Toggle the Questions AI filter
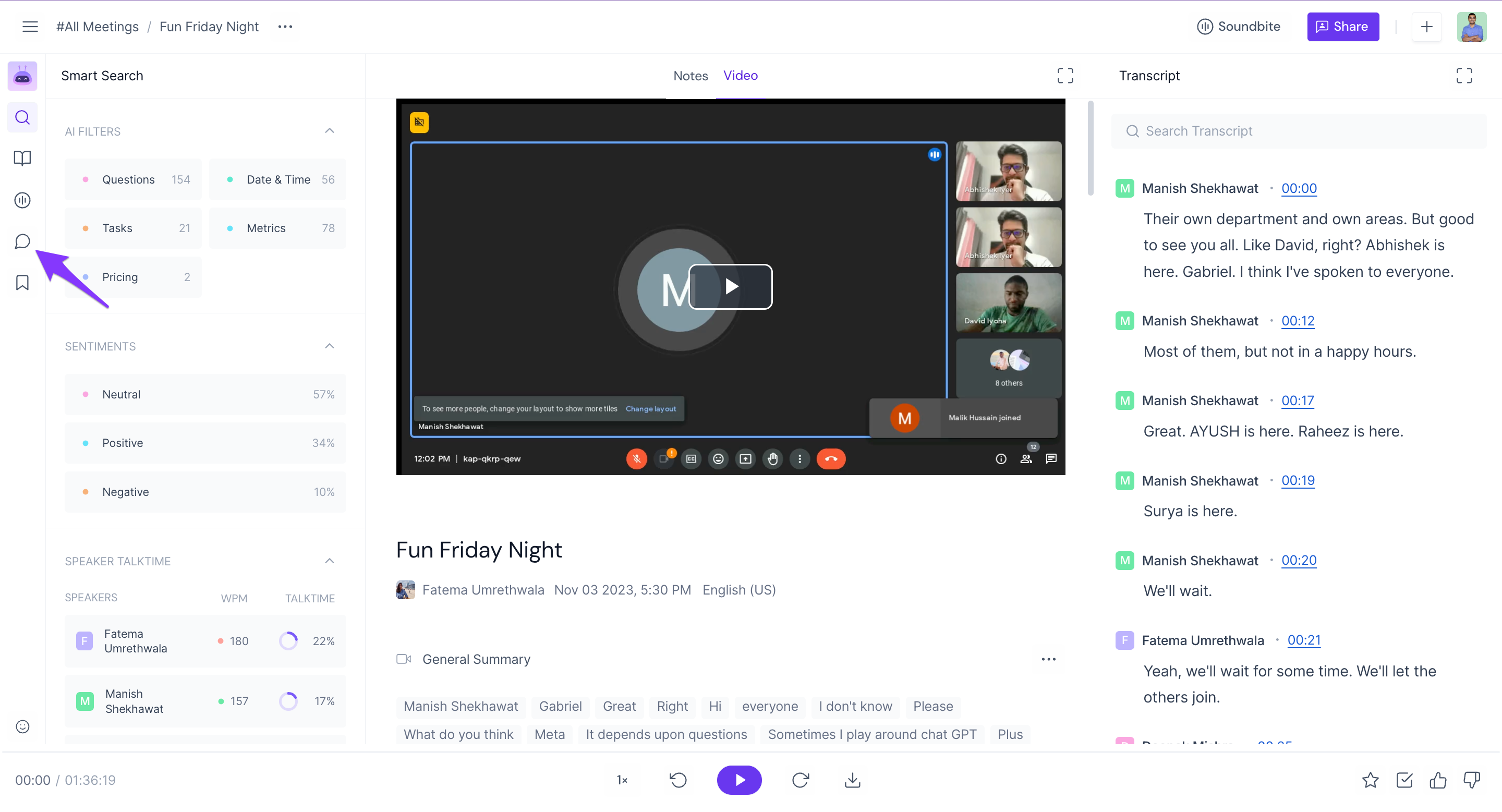This screenshot has width=1502, height=812. click(133, 179)
